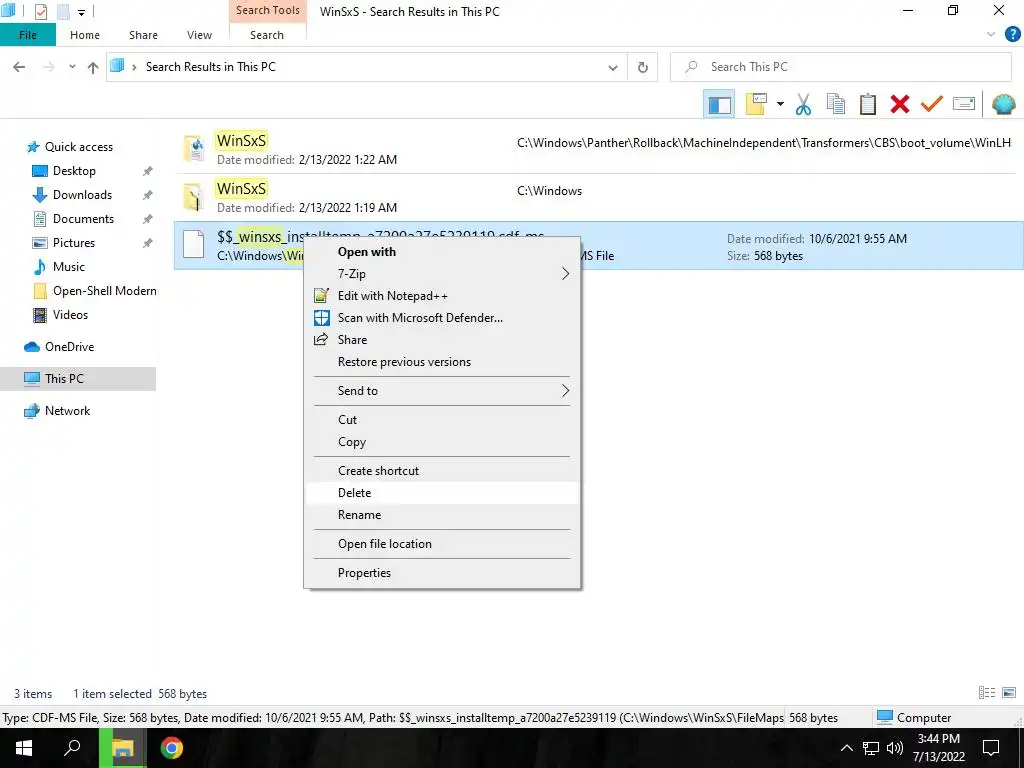Choose Cut in the context menu
The height and width of the screenshot is (768, 1024).
pyautogui.click(x=442, y=420)
